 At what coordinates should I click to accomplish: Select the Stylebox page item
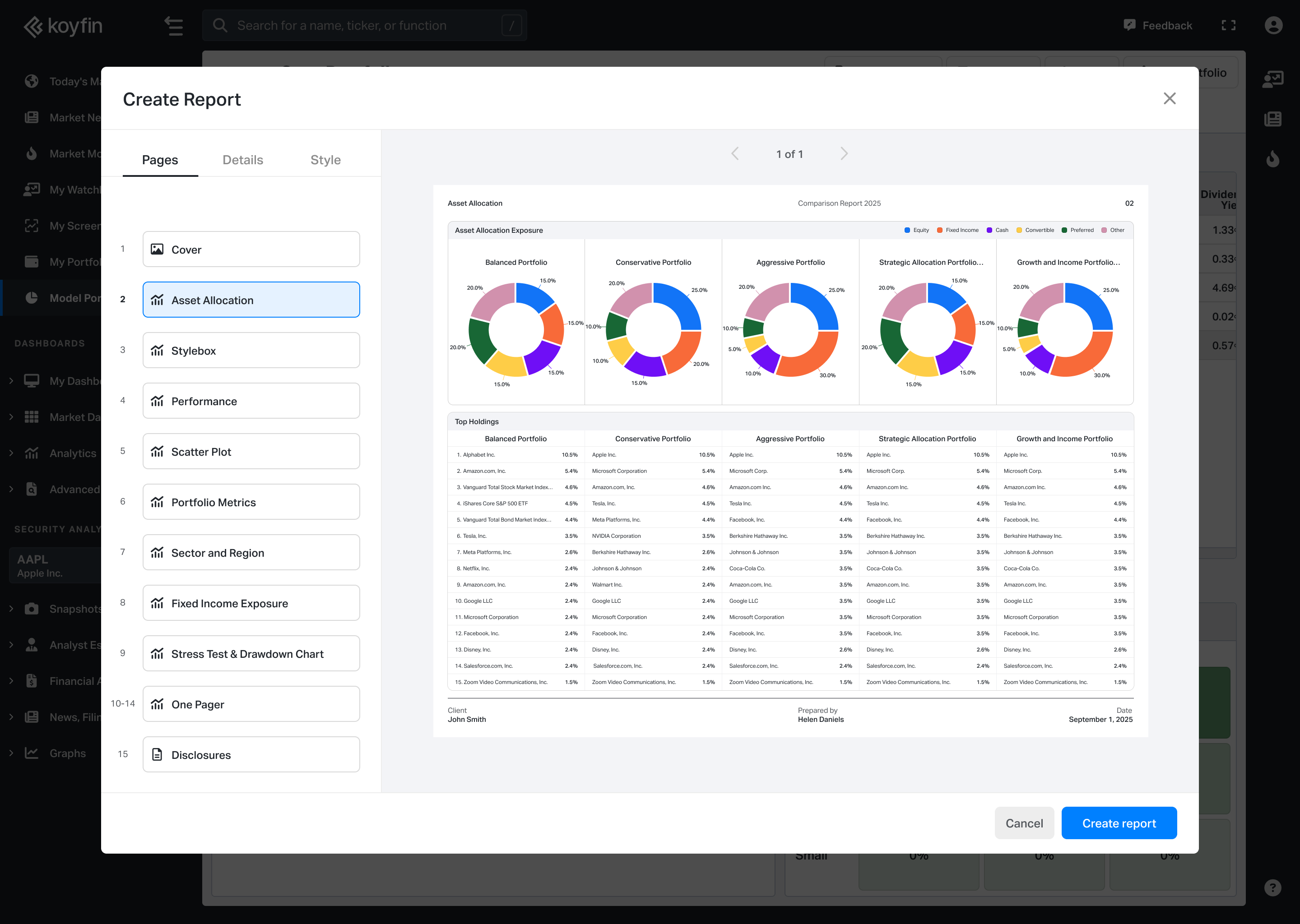(251, 351)
